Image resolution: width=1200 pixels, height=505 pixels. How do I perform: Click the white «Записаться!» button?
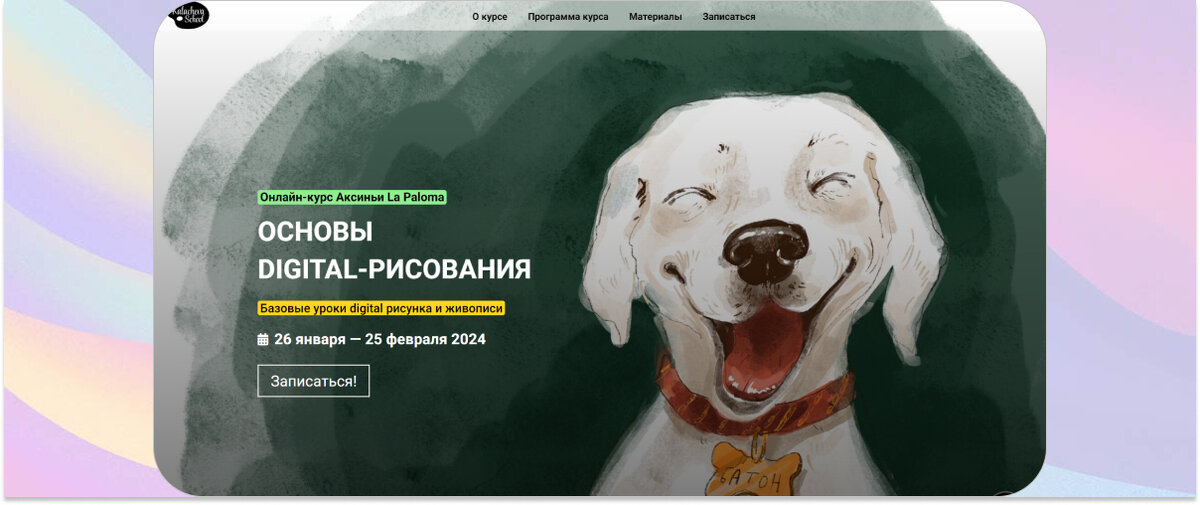tap(313, 381)
